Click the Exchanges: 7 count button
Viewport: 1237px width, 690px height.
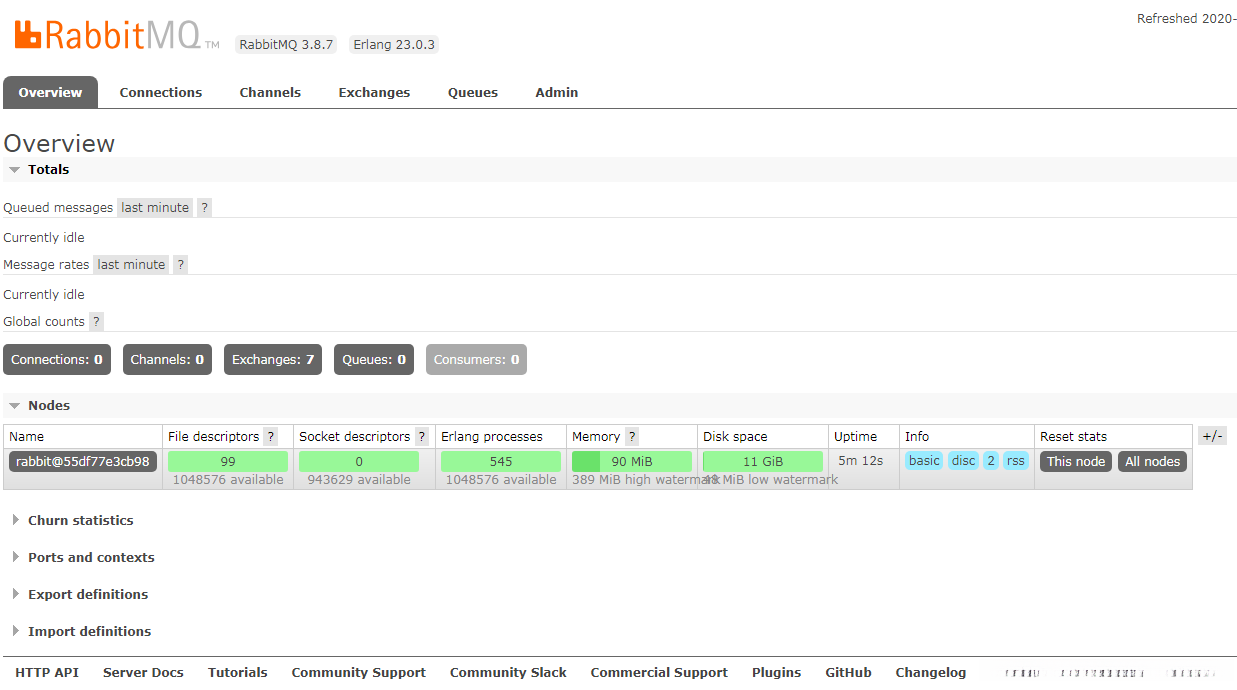[273, 360]
